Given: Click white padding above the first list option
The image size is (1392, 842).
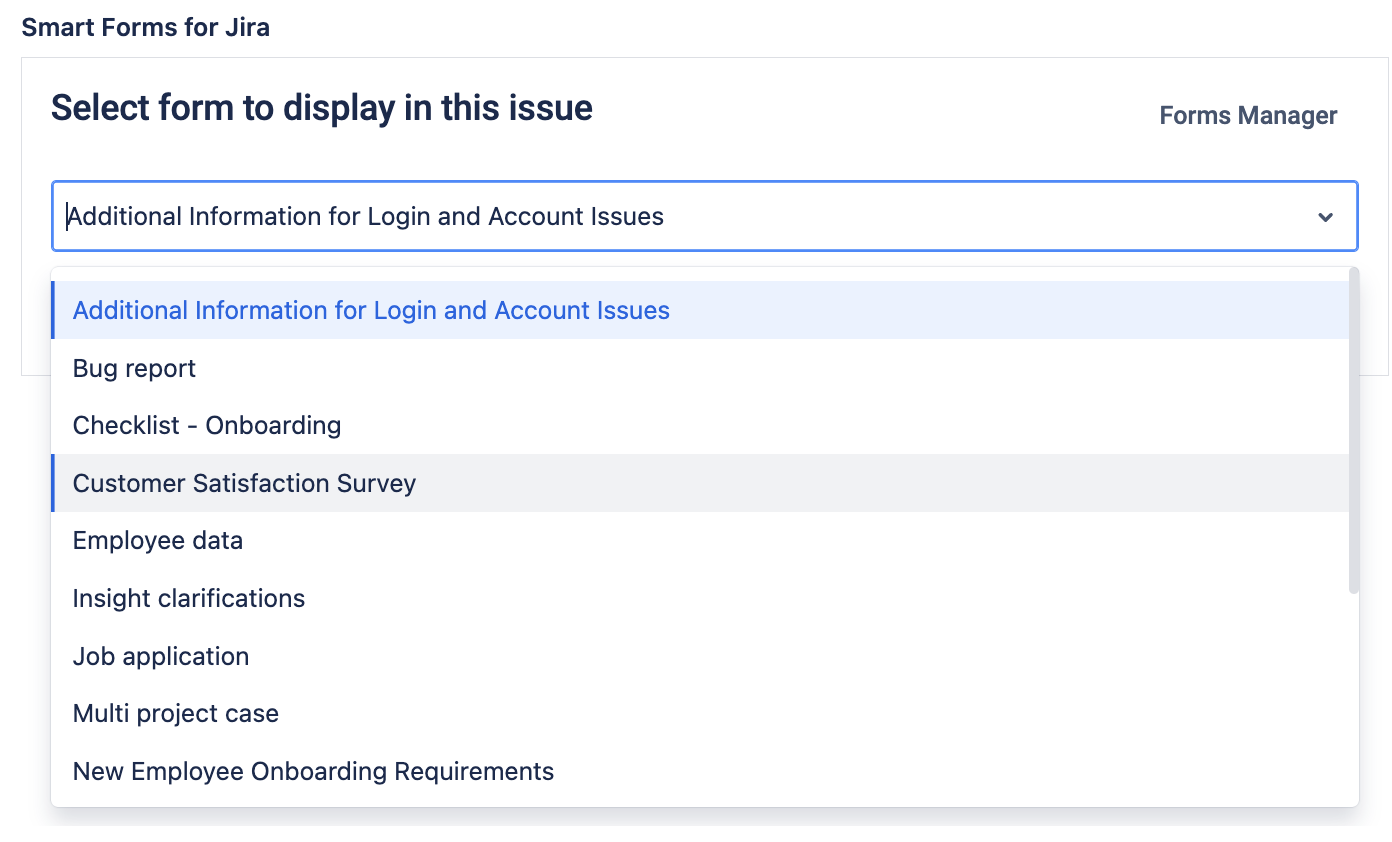Looking at the screenshot, I should 700,274.
